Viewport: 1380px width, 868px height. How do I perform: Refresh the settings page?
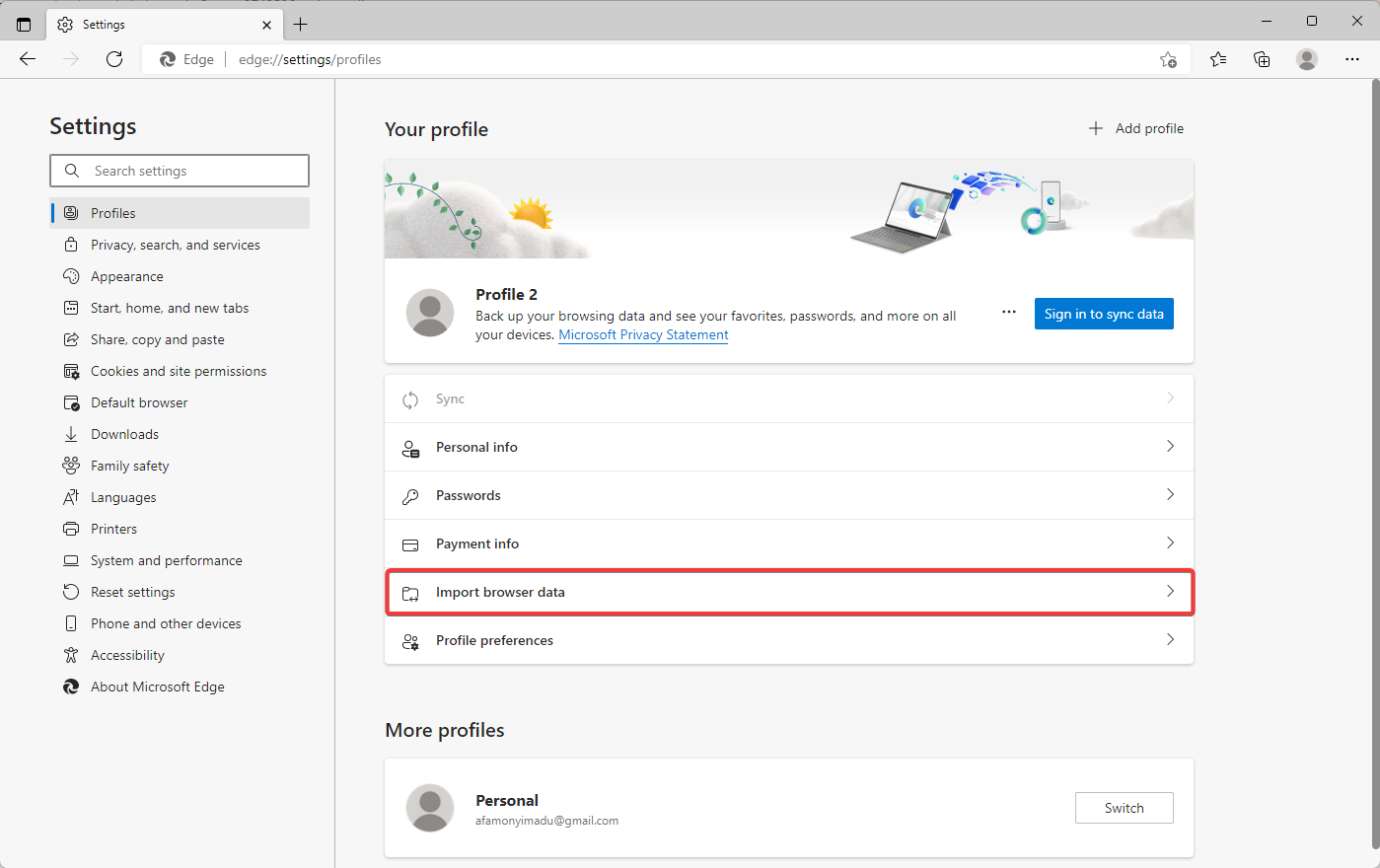pos(114,59)
